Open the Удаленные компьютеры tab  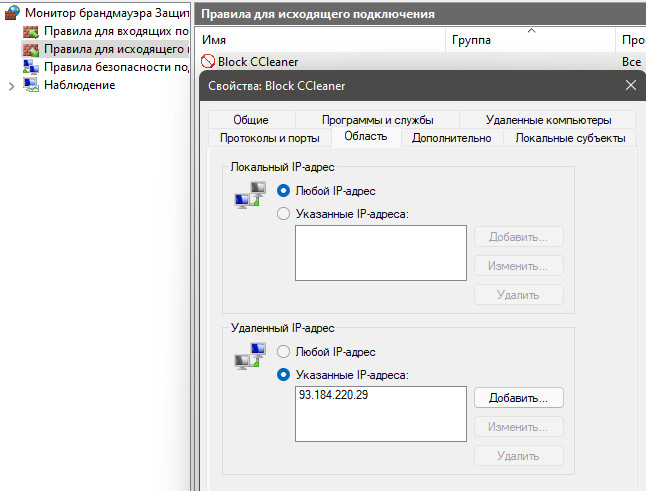548,120
